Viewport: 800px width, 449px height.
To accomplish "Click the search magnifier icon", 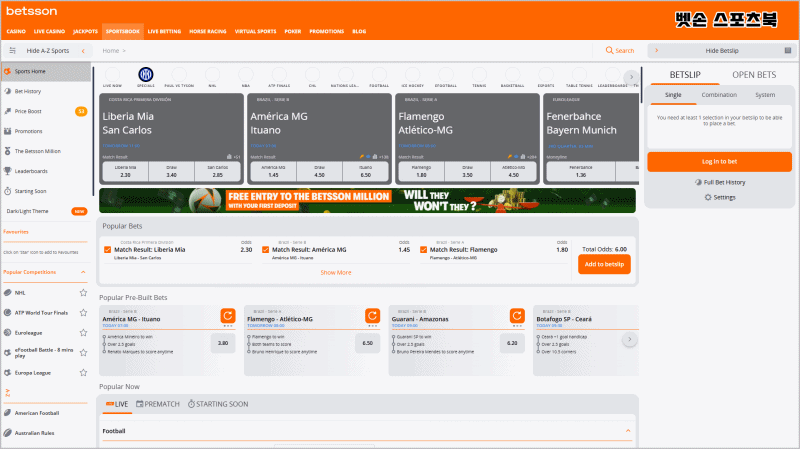I will (x=609, y=51).
